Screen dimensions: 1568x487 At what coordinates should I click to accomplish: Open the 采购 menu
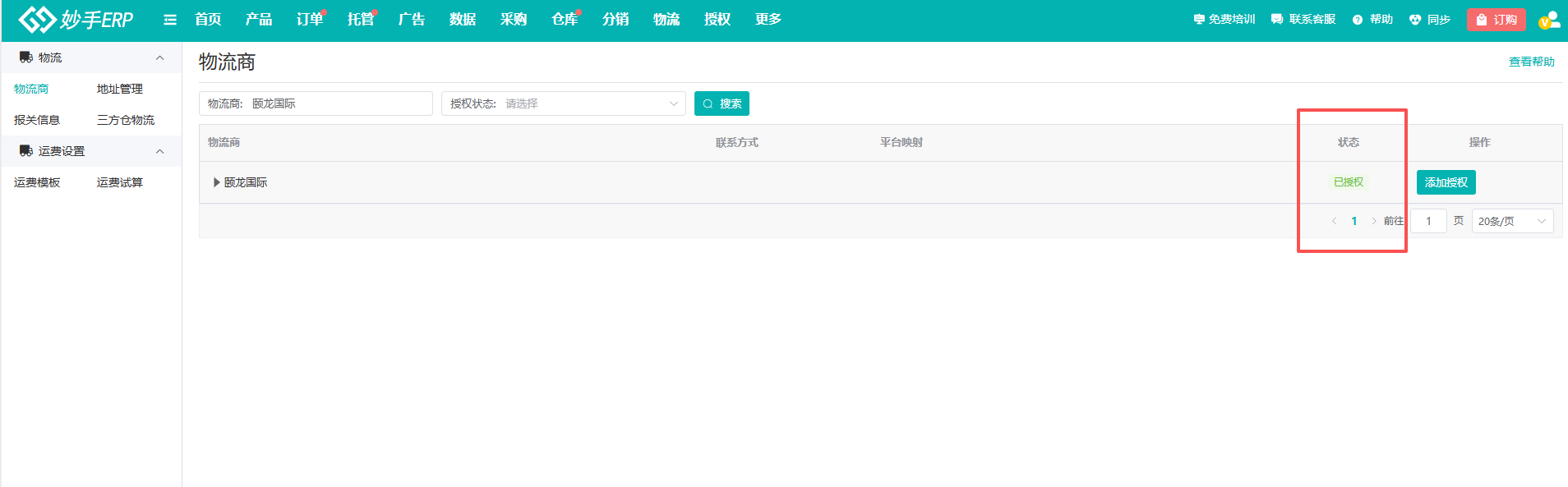tap(514, 19)
